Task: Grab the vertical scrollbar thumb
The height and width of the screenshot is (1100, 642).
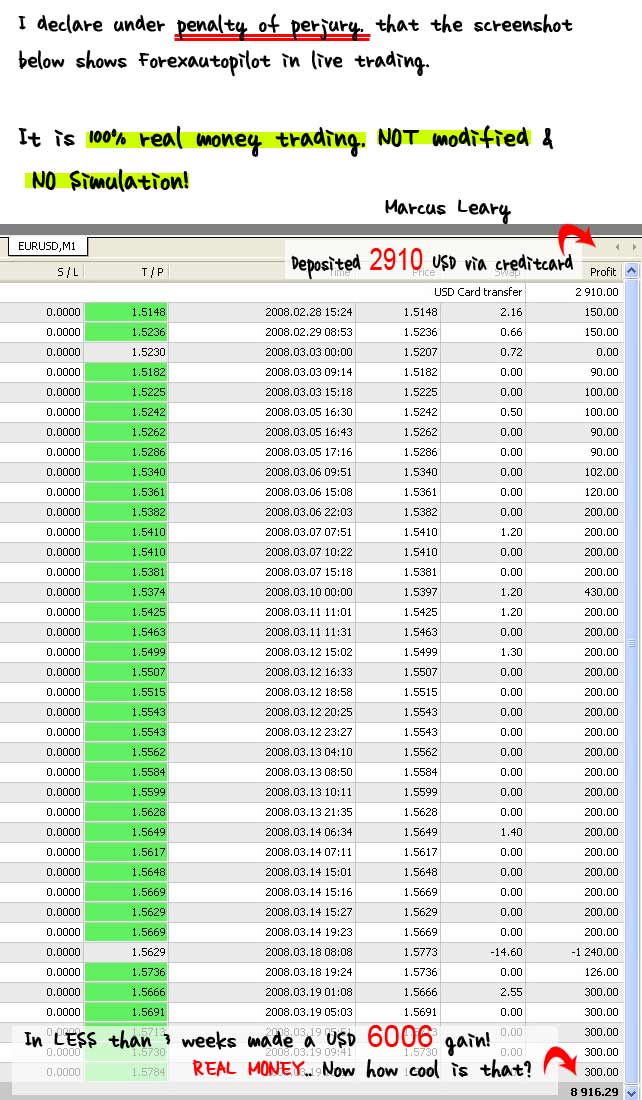Action: tap(631, 643)
